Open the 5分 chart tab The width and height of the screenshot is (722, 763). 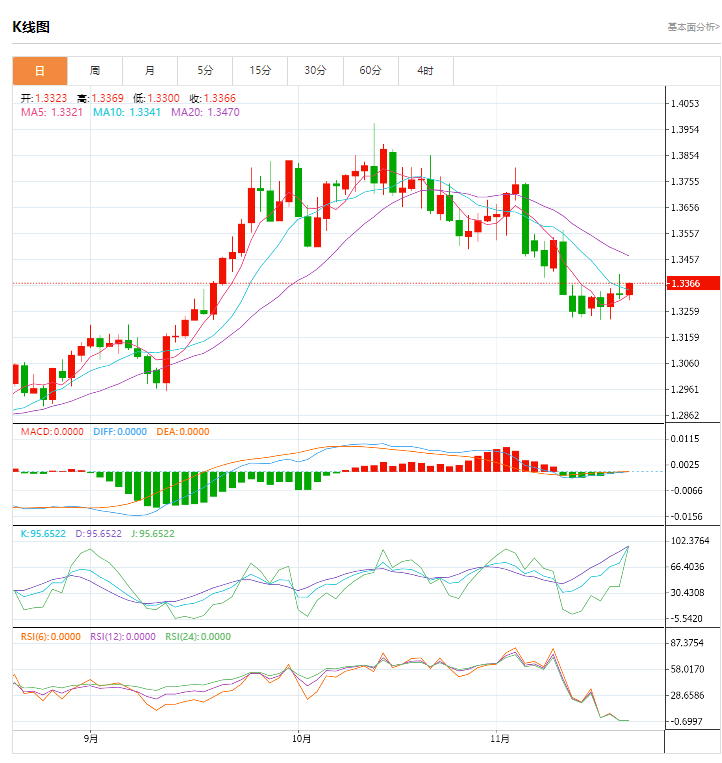click(x=205, y=71)
